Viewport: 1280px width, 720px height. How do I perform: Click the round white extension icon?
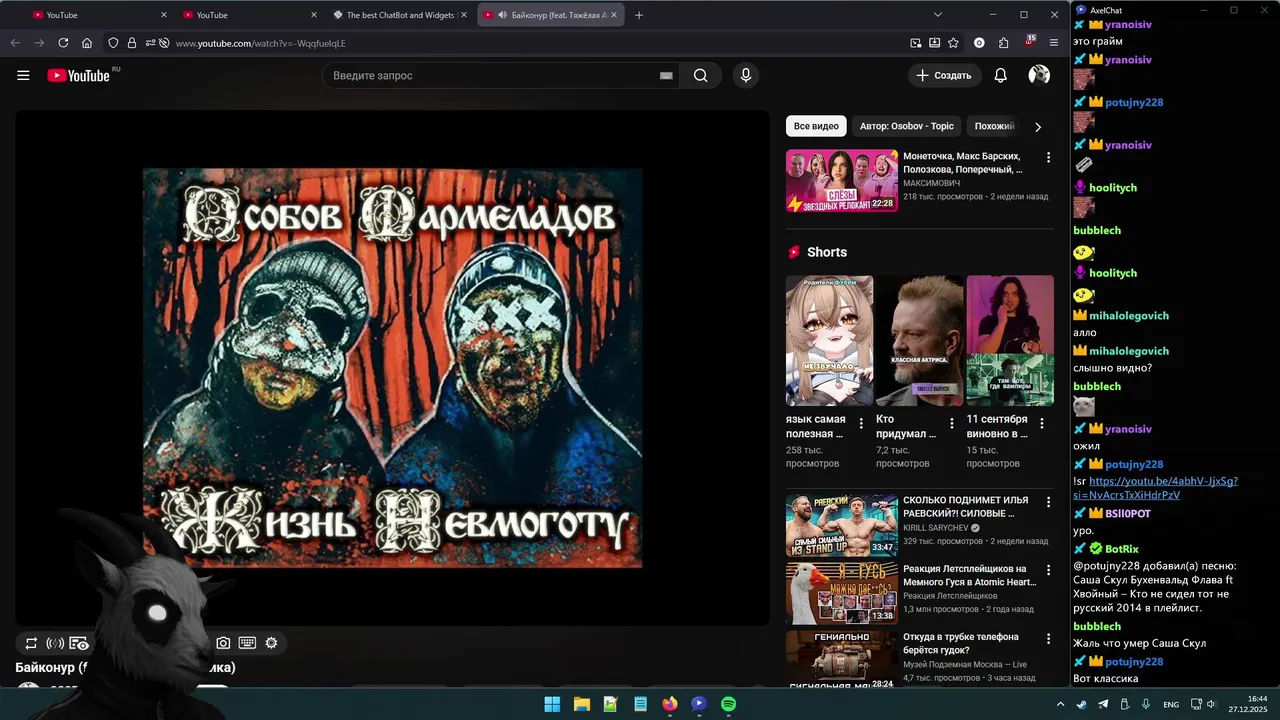coord(979,43)
